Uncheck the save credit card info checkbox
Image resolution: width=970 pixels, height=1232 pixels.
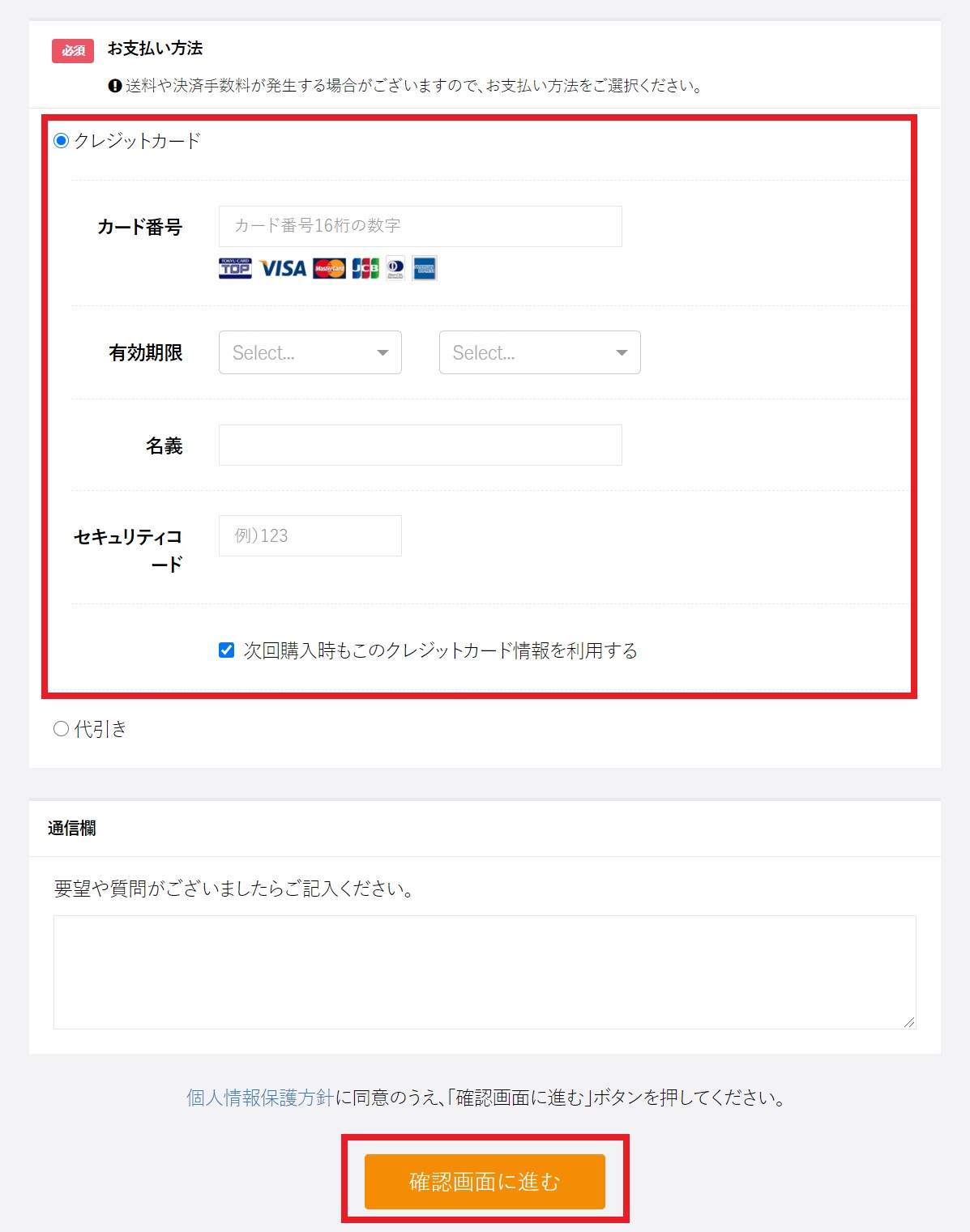click(227, 650)
